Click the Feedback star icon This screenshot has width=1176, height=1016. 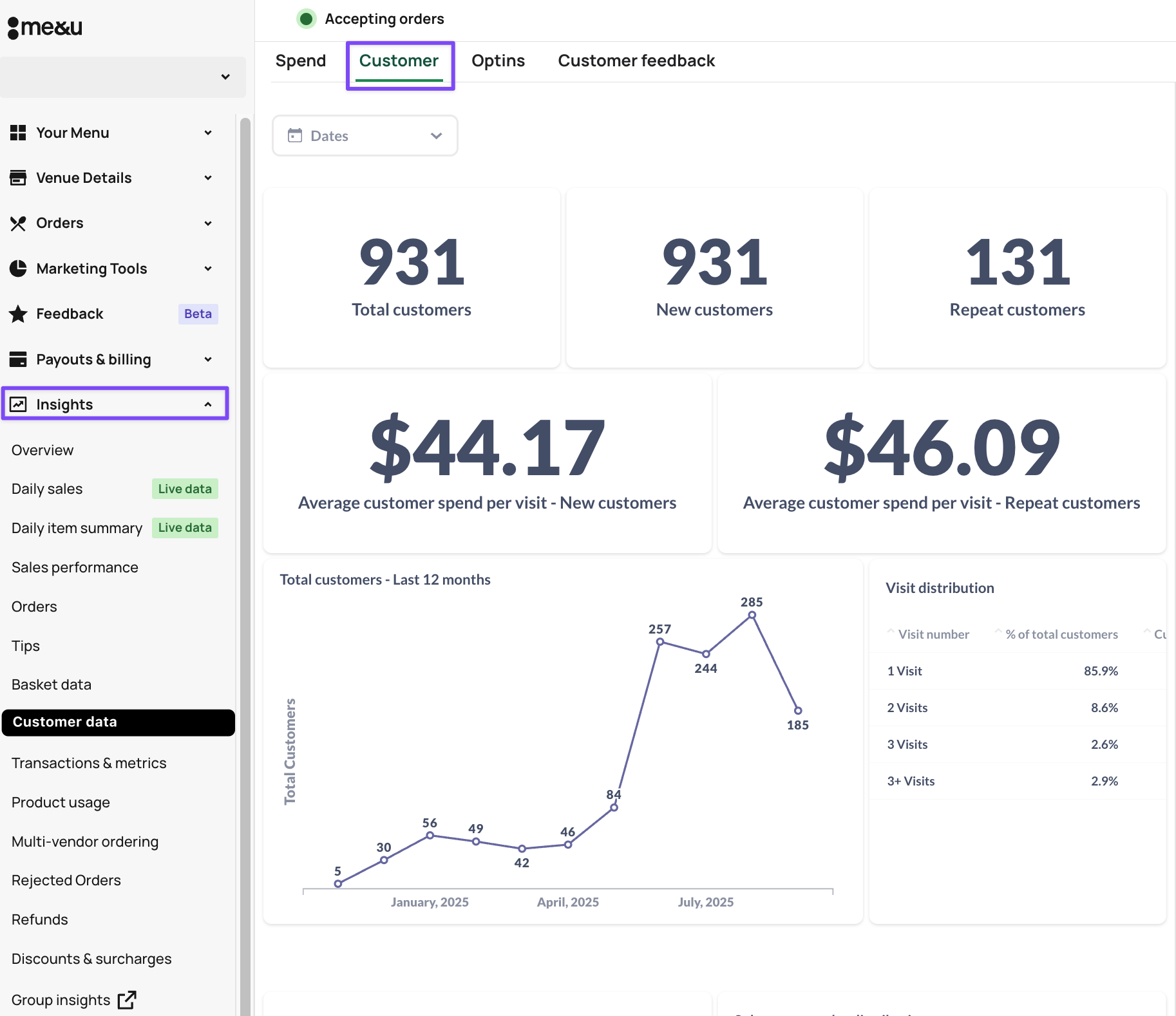point(18,314)
